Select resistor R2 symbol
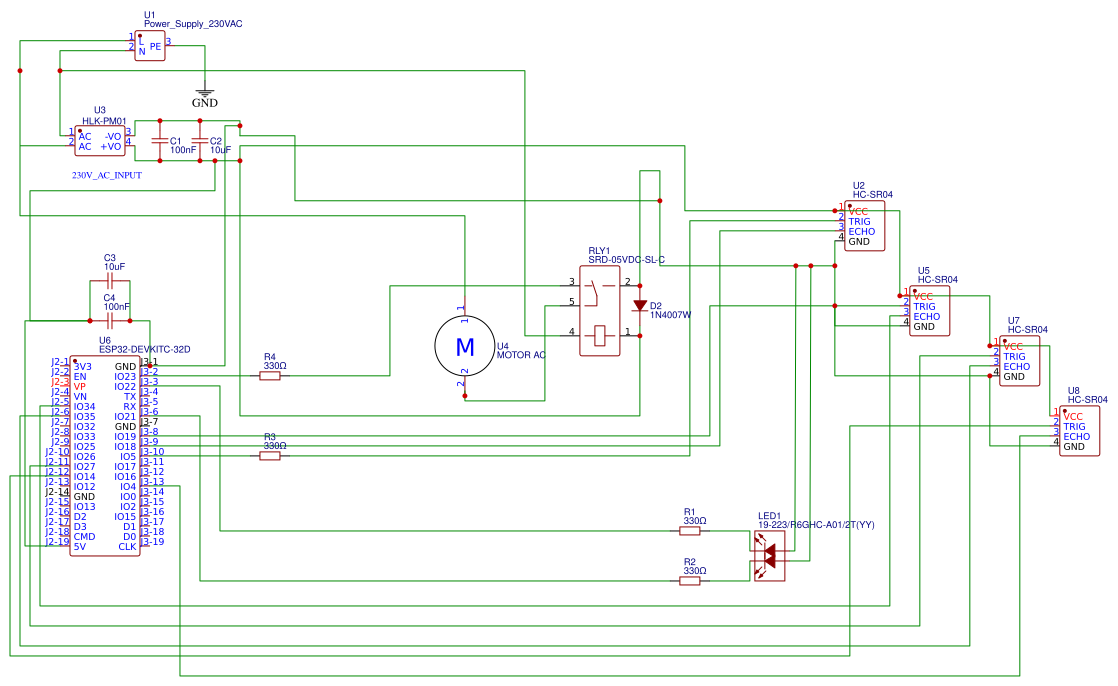This screenshot has width=1118, height=686. click(x=689, y=581)
